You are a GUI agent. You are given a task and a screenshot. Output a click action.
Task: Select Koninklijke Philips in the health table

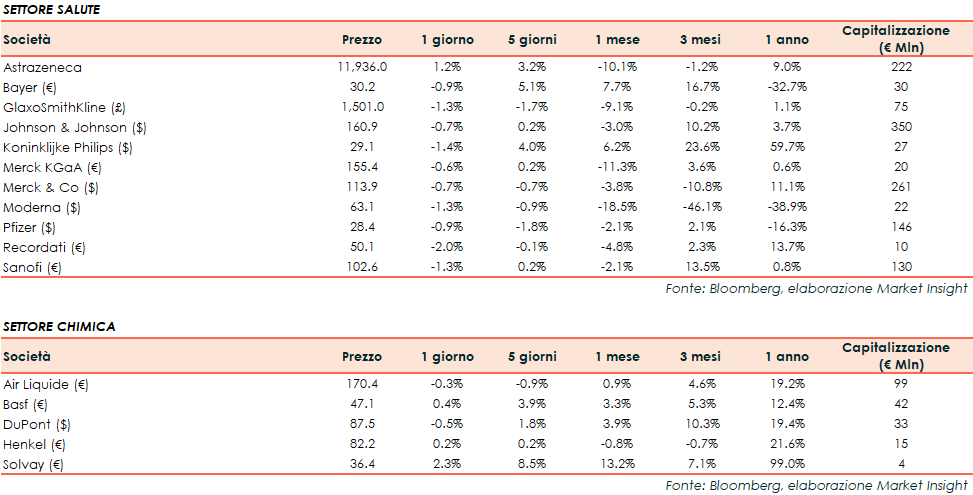[68, 147]
